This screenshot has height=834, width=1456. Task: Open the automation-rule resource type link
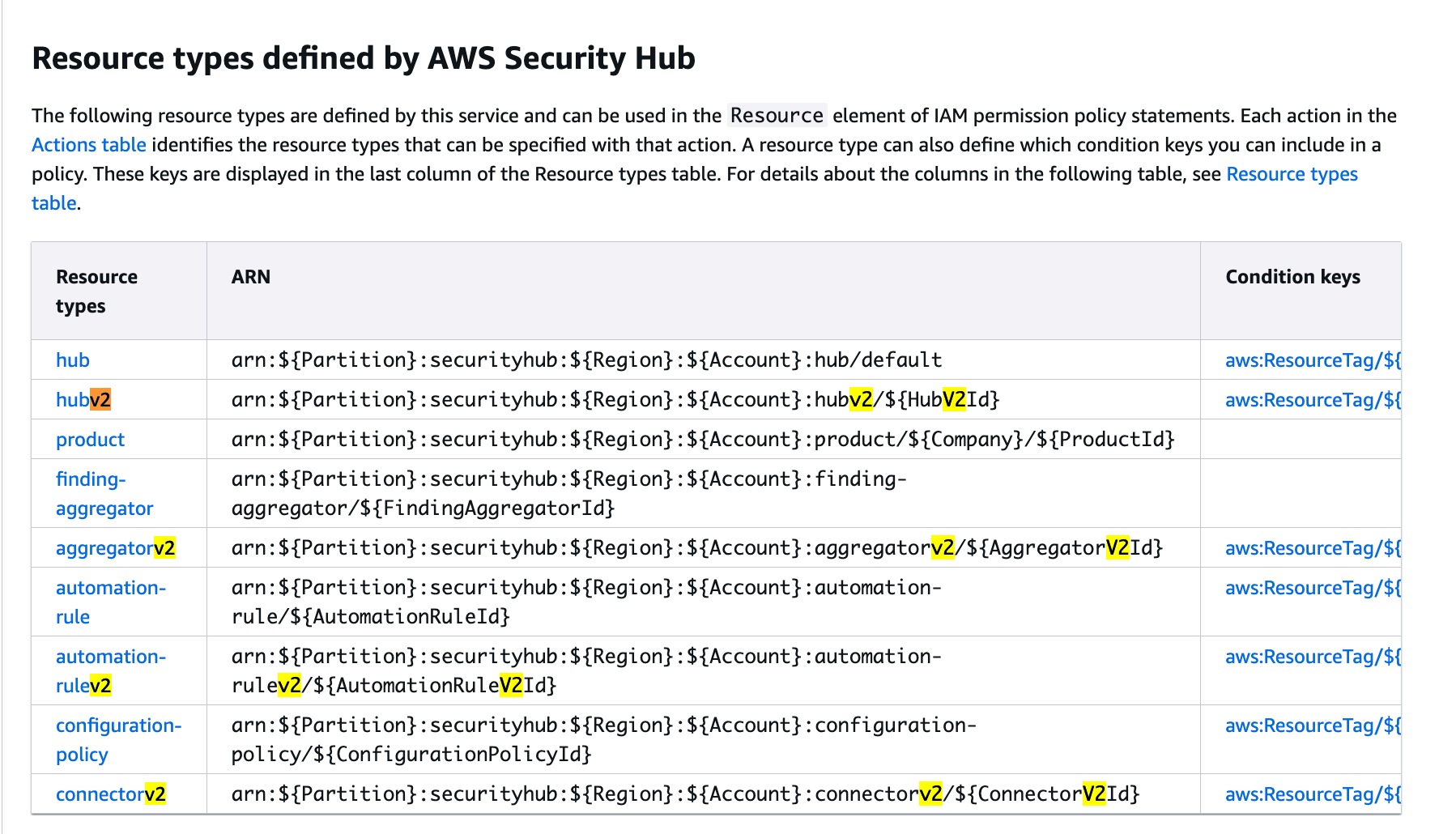pyautogui.click(x=111, y=602)
